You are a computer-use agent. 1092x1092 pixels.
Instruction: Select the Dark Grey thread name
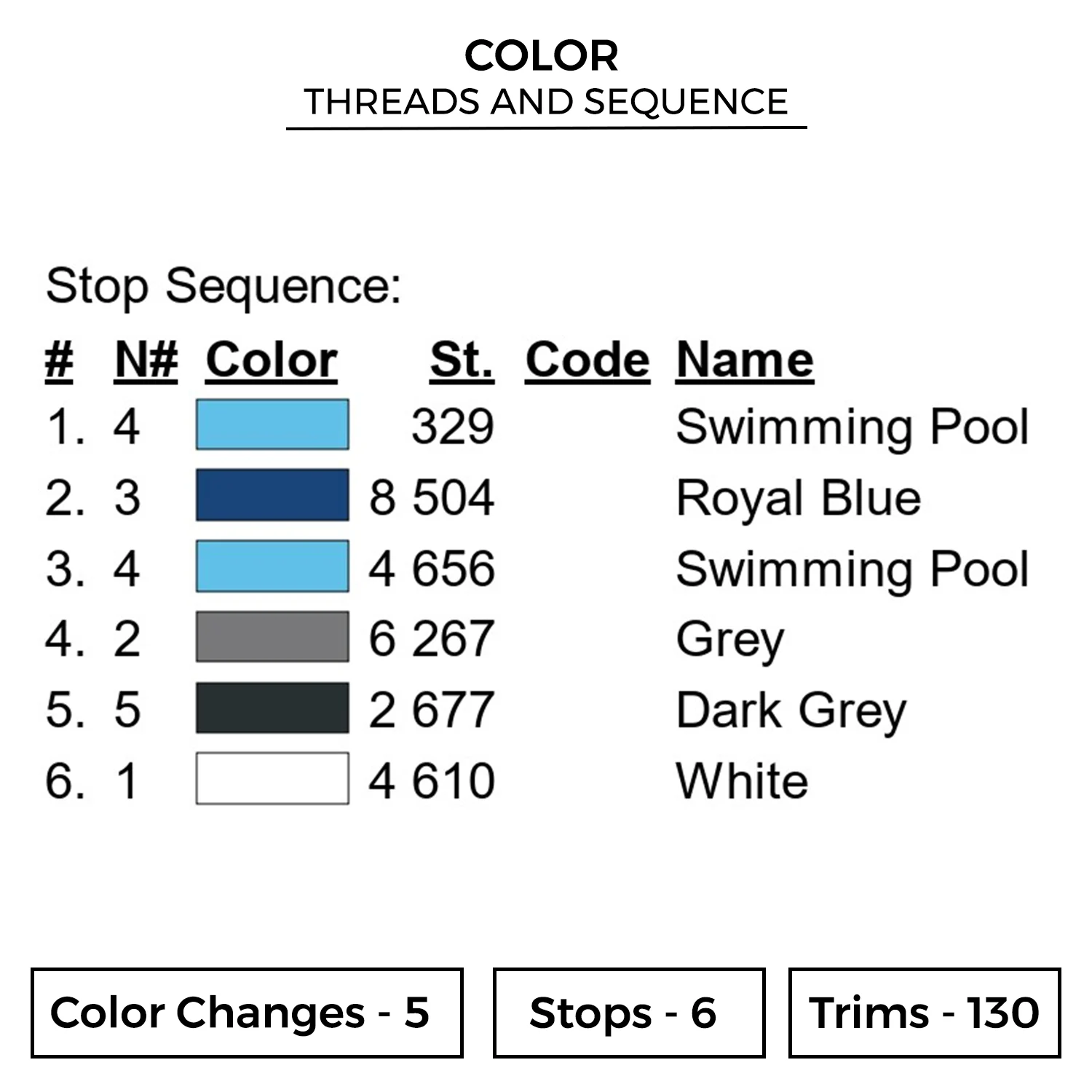click(791, 710)
